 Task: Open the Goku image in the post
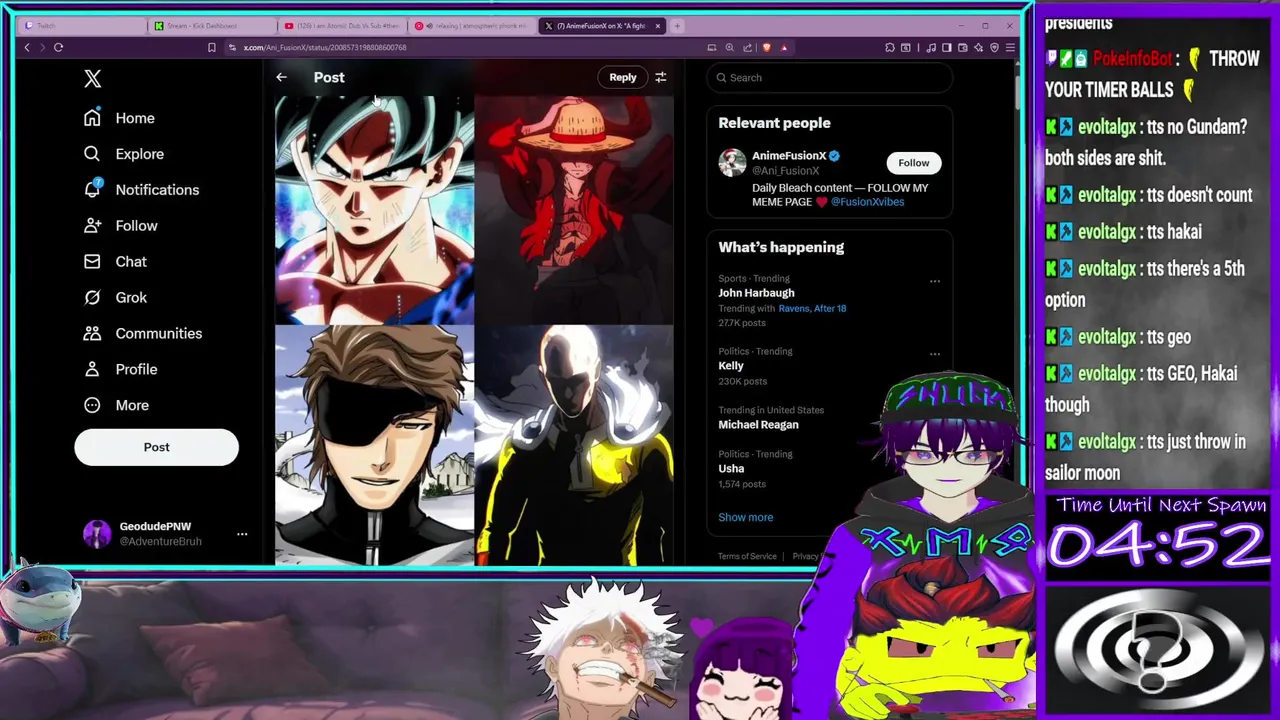coord(374,210)
